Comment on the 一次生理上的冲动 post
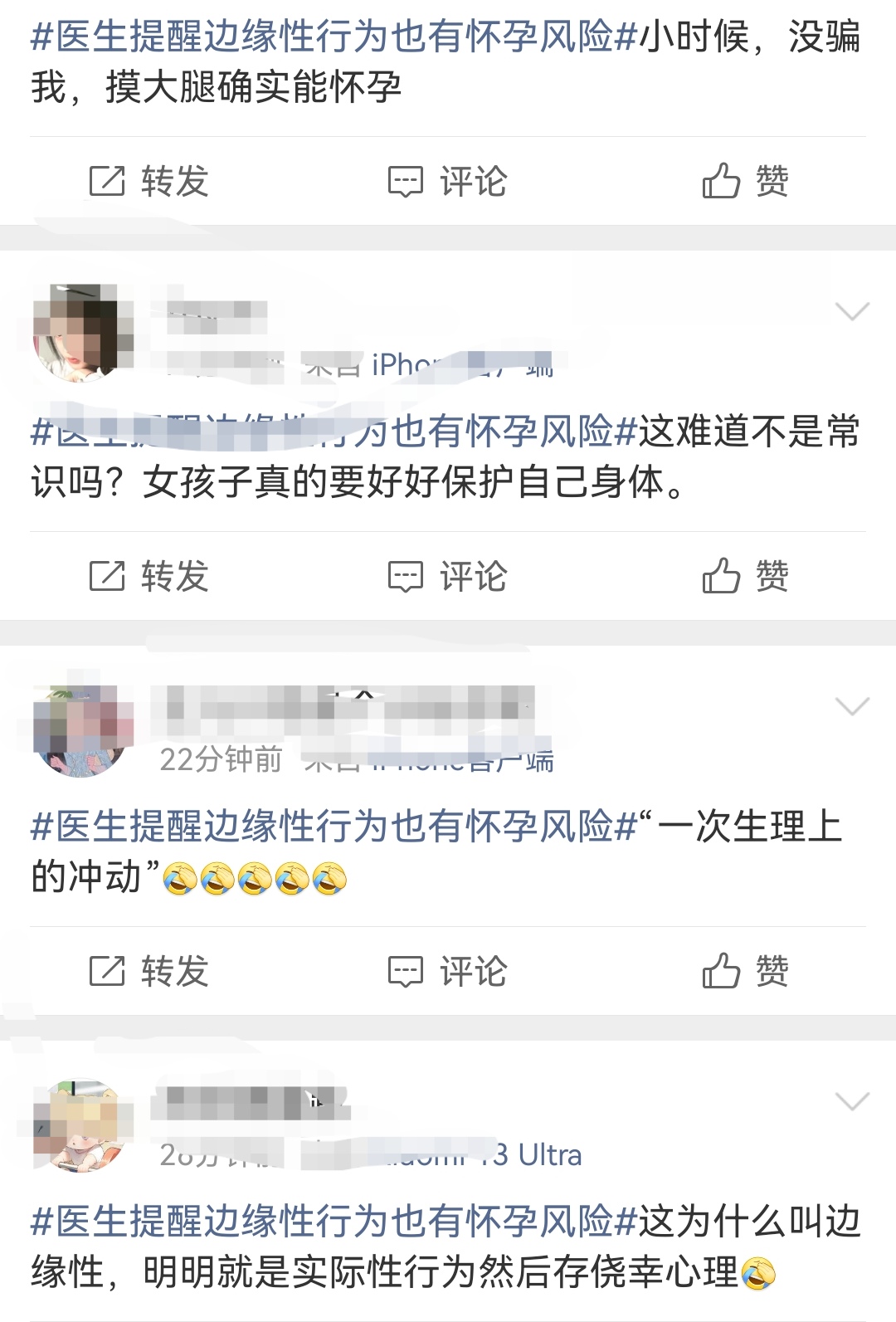The height and width of the screenshot is (1322, 896). click(448, 971)
